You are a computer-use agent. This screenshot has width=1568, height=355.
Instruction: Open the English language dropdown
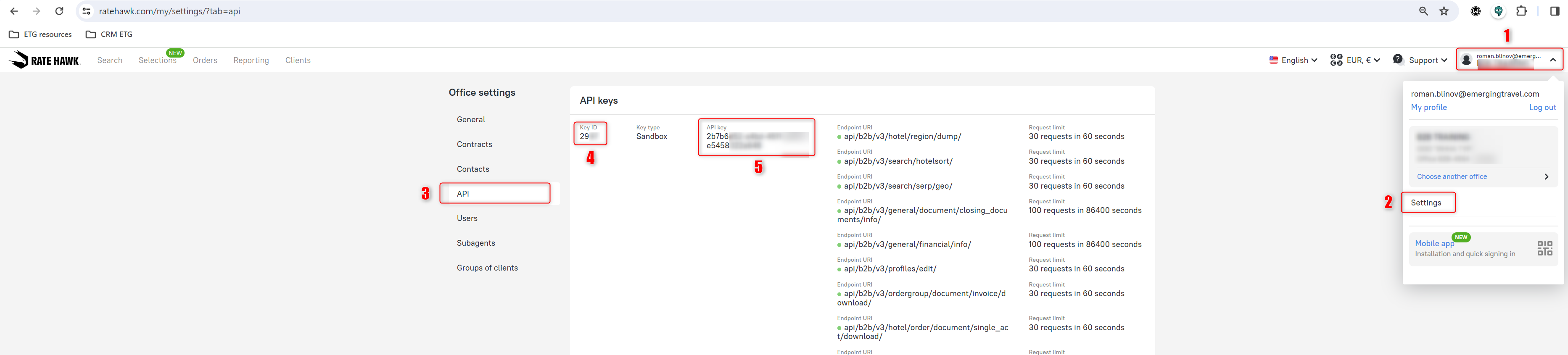pyautogui.click(x=1293, y=60)
